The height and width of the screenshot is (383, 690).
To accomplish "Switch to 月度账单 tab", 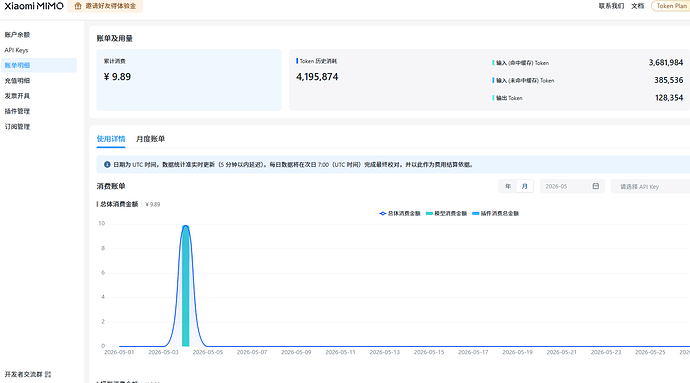I will pyautogui.click(x=150, y=139).
